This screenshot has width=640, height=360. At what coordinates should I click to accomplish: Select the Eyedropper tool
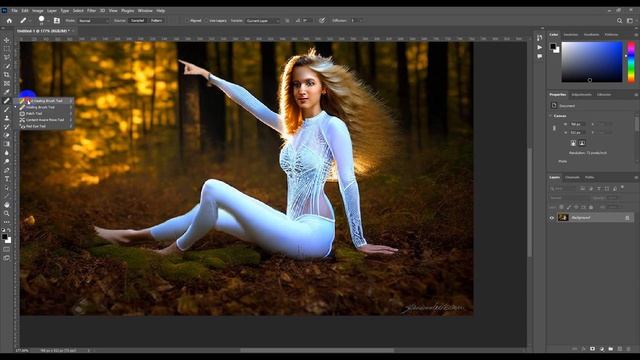coord(7,92)
